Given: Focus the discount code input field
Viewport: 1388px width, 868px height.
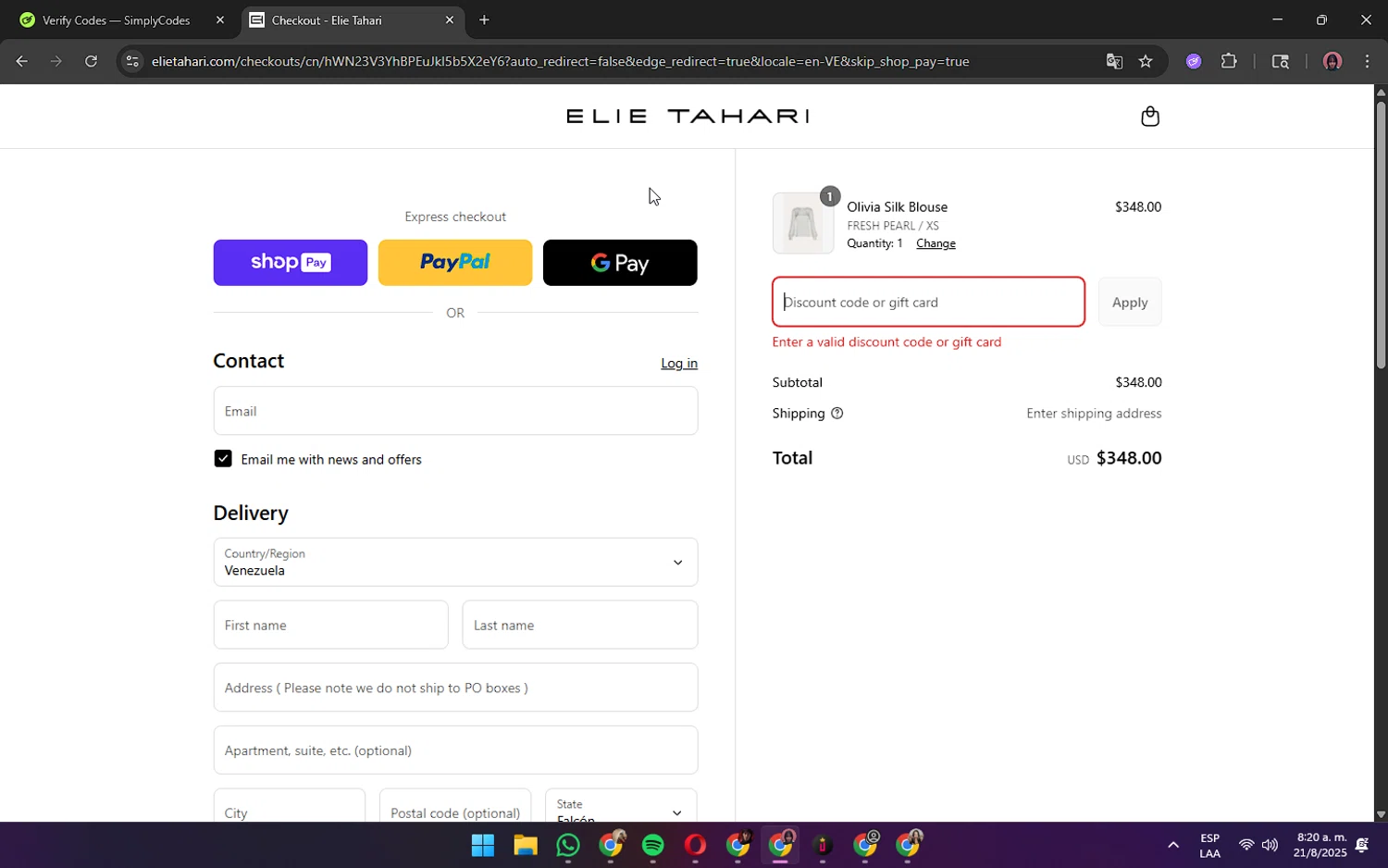Looking at the screenshot, I should pos(928,302).
